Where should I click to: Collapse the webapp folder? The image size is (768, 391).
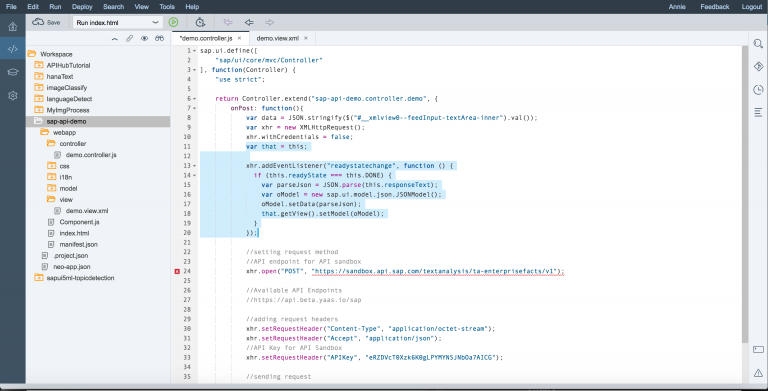pyautogui.click(x=45, y=132)
